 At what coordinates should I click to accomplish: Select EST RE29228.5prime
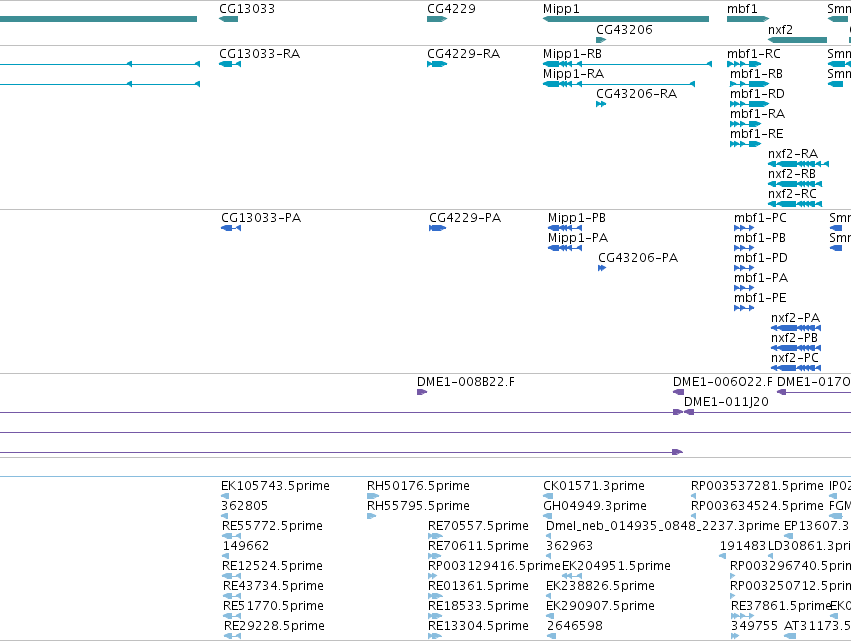tap(232, 636)
